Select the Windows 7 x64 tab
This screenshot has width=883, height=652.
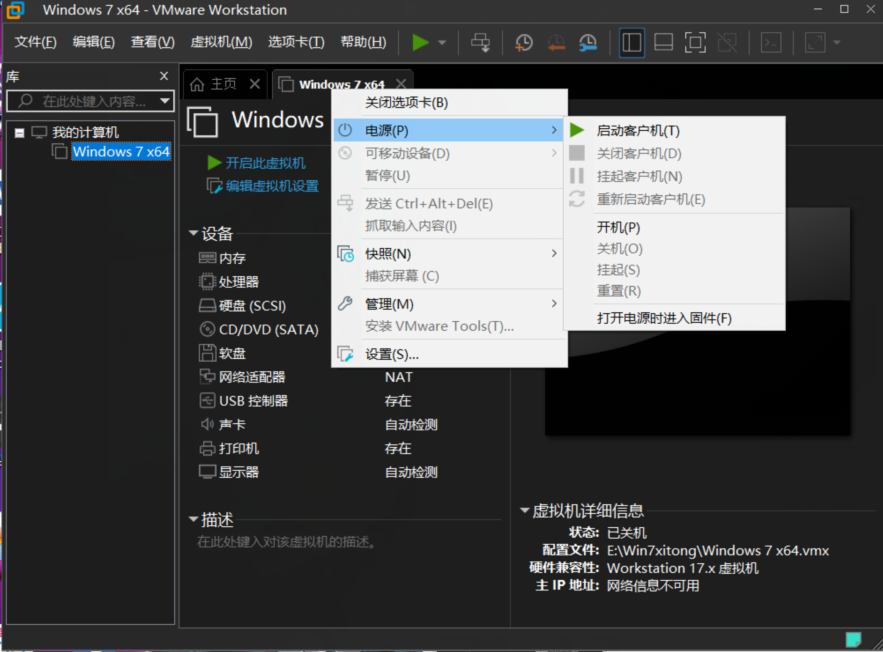341,84
